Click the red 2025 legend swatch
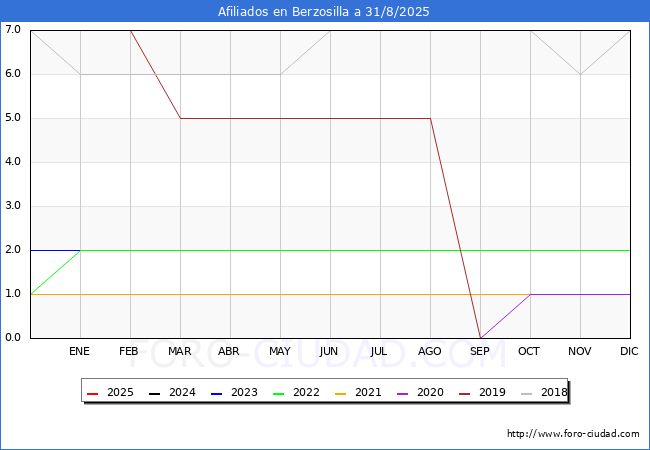The height and width of the screenshot is (450, 650). click(92, 393)
